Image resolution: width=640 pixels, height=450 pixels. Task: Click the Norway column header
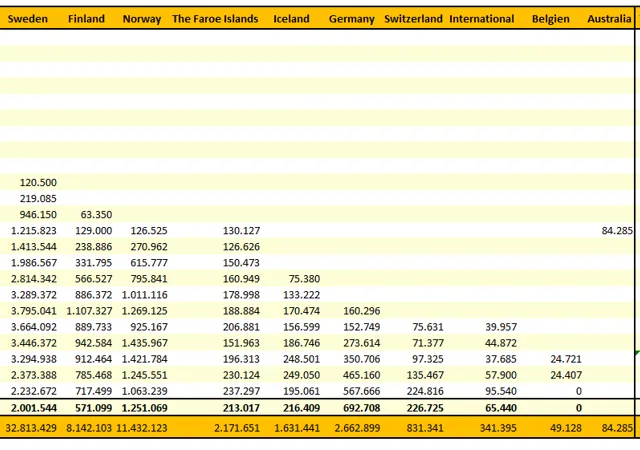click(x=141, y=19)
